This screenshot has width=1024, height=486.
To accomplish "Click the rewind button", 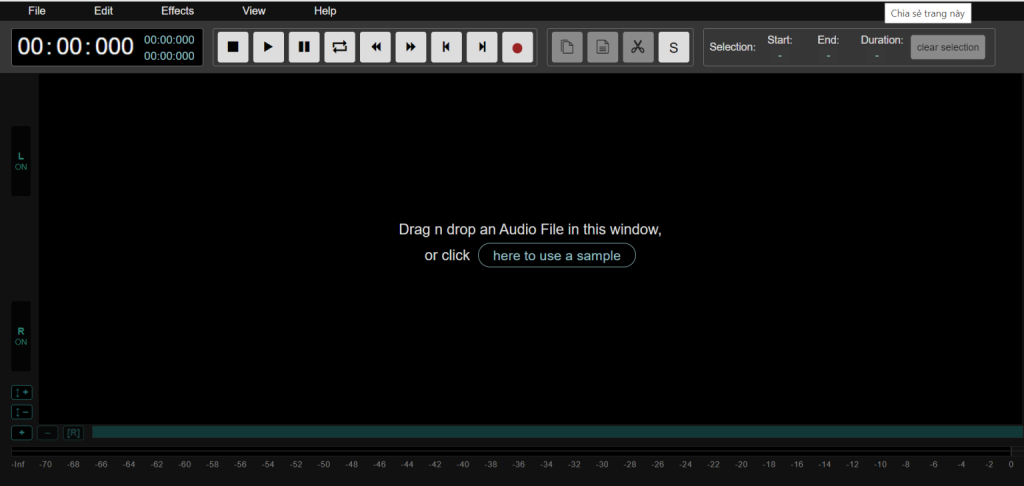I will 375,47.
